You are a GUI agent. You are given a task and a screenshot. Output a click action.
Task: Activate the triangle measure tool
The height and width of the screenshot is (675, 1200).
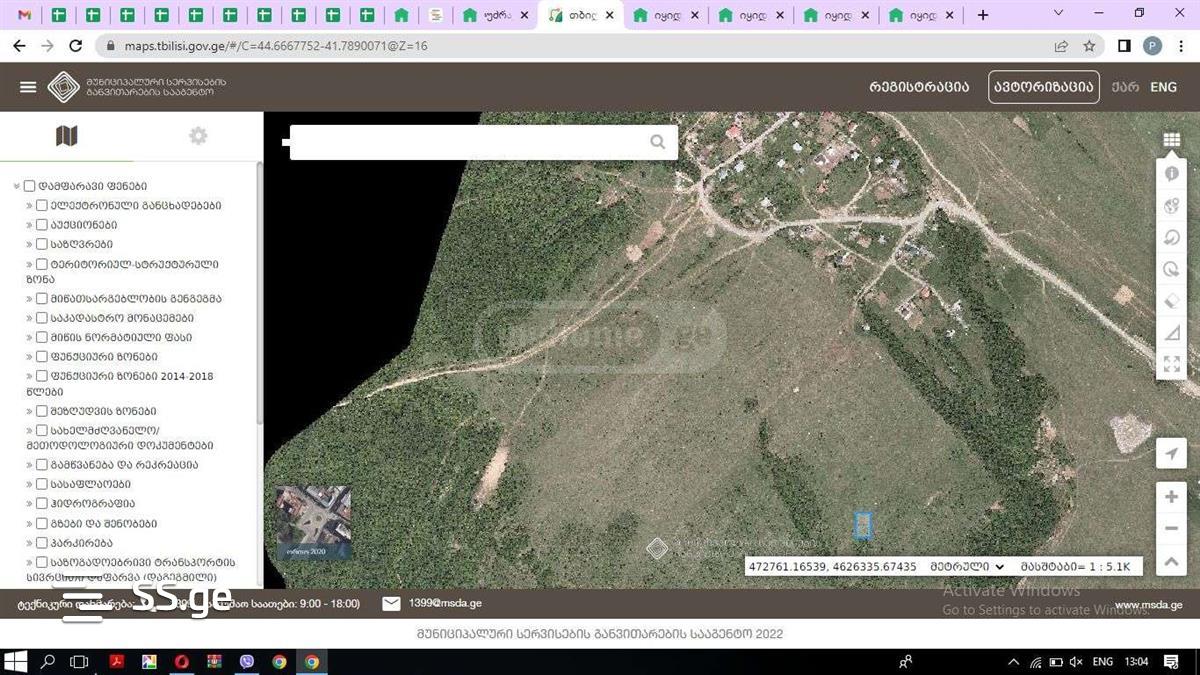coord(1171,333)
